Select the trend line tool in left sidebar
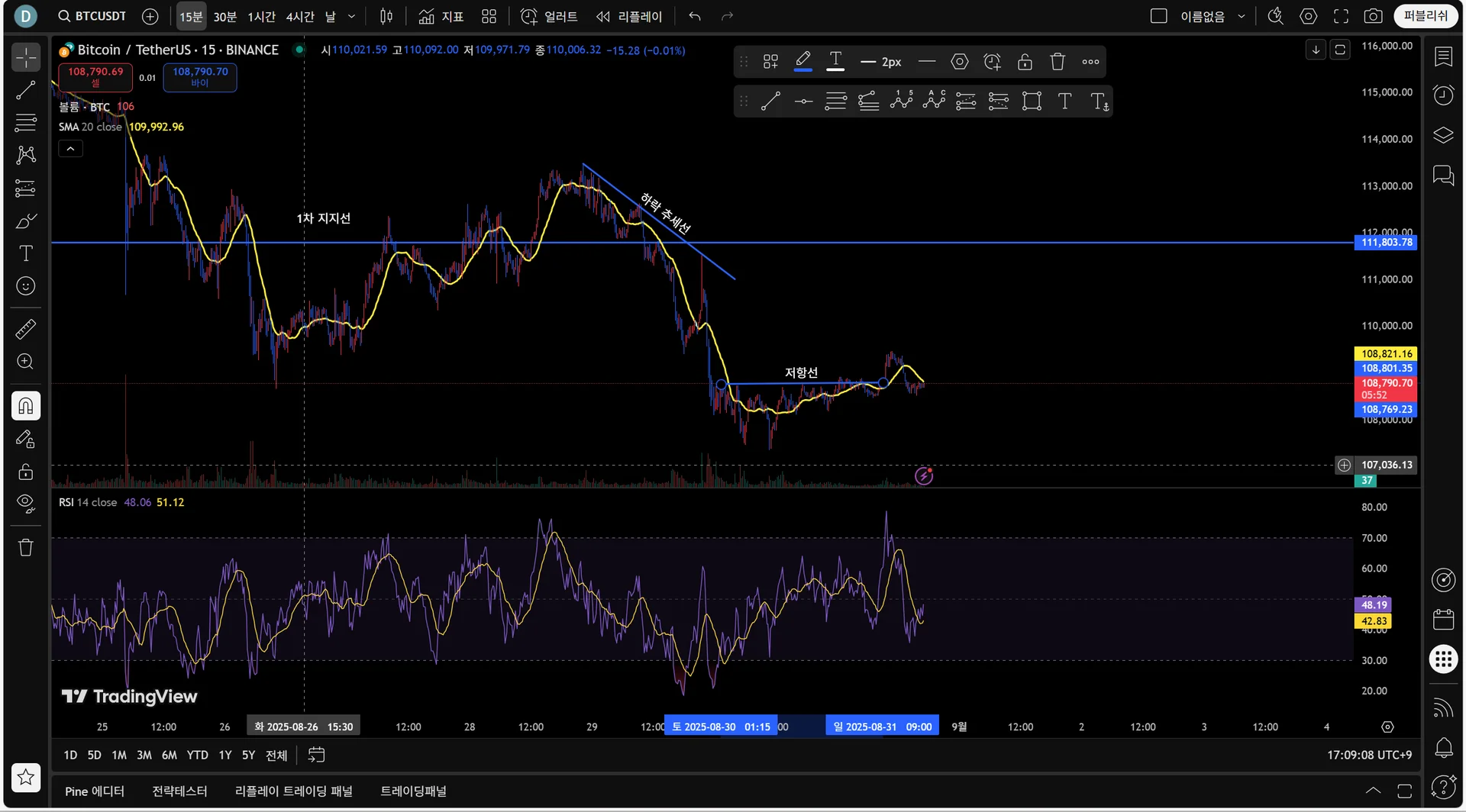 click(26, 90)
